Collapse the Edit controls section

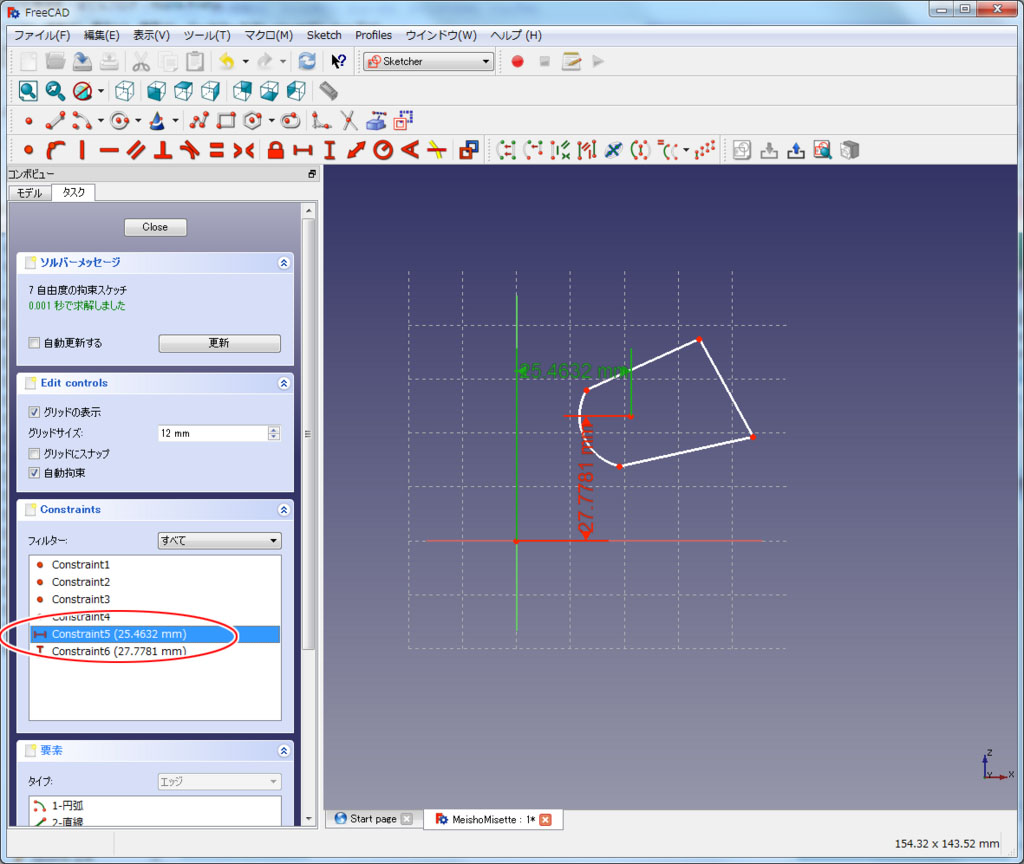(x=283, y=383)
